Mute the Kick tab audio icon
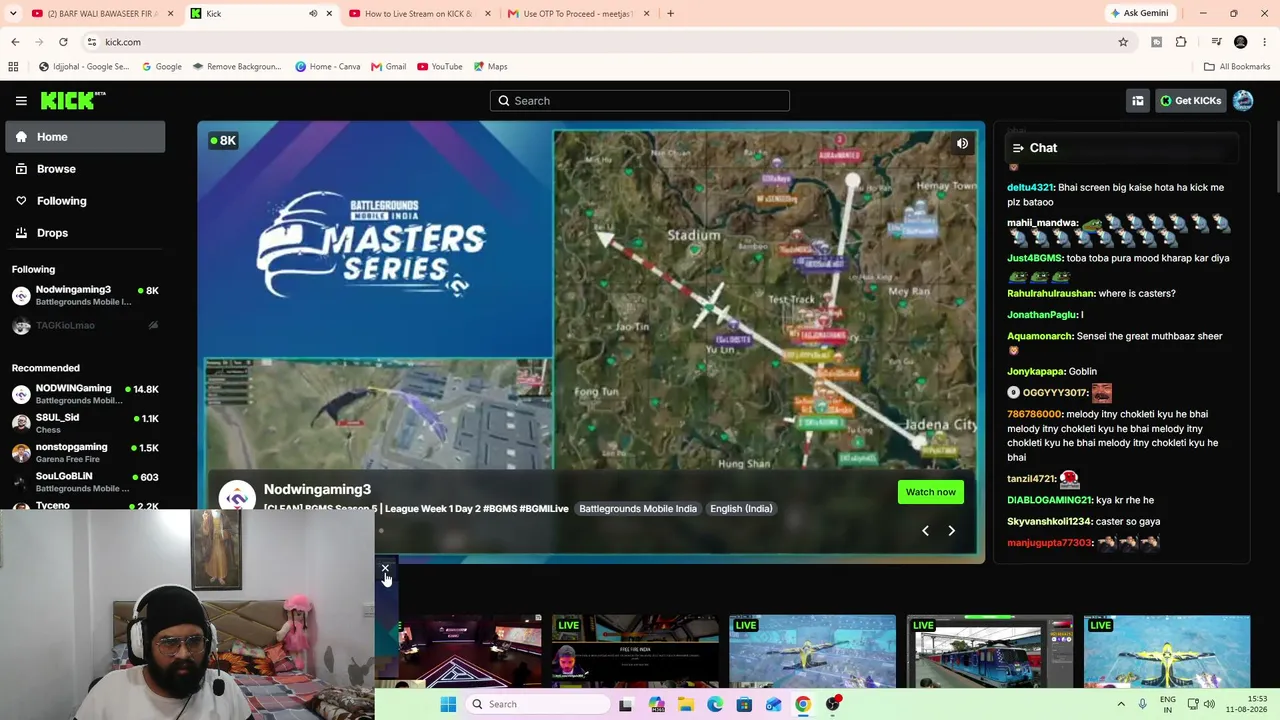 [313, 14]
